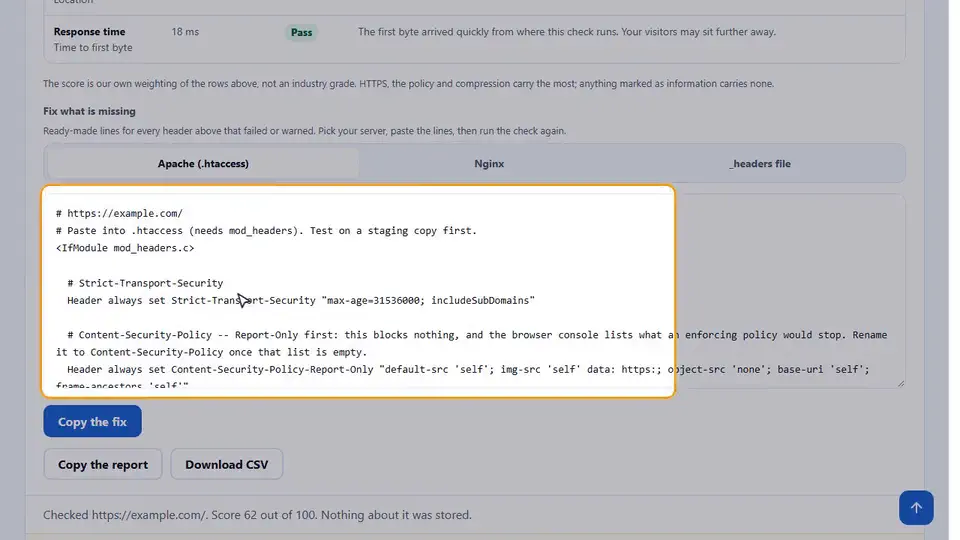Click the 'Header always set Strict-Transport-Security' line
The width and height of the screenshot is (960, 540).
pos(301,300)
